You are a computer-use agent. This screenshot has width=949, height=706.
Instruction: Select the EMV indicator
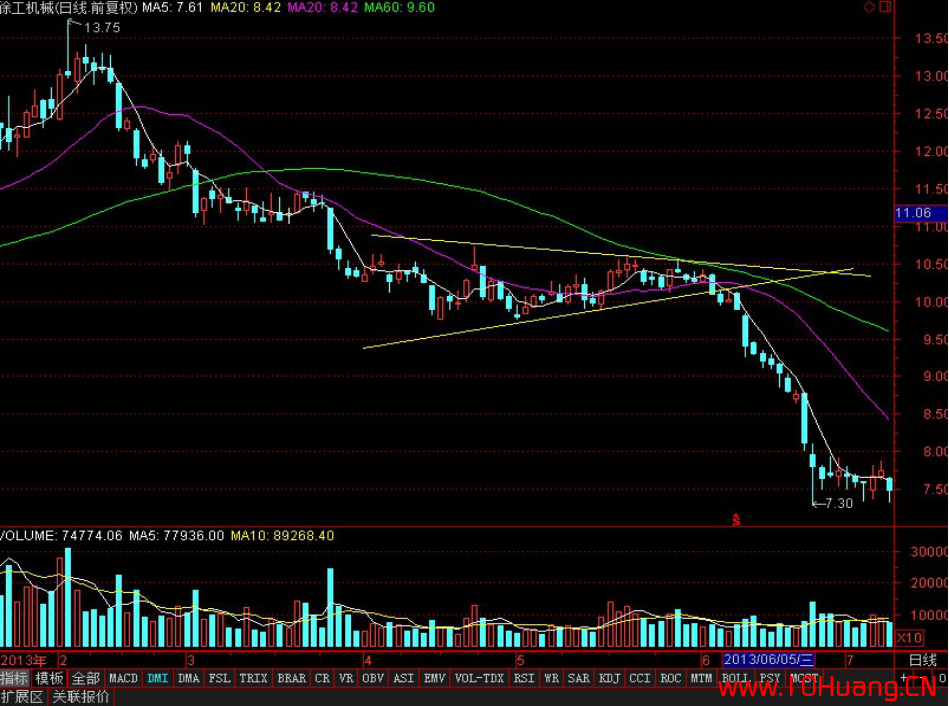[435, 678]
